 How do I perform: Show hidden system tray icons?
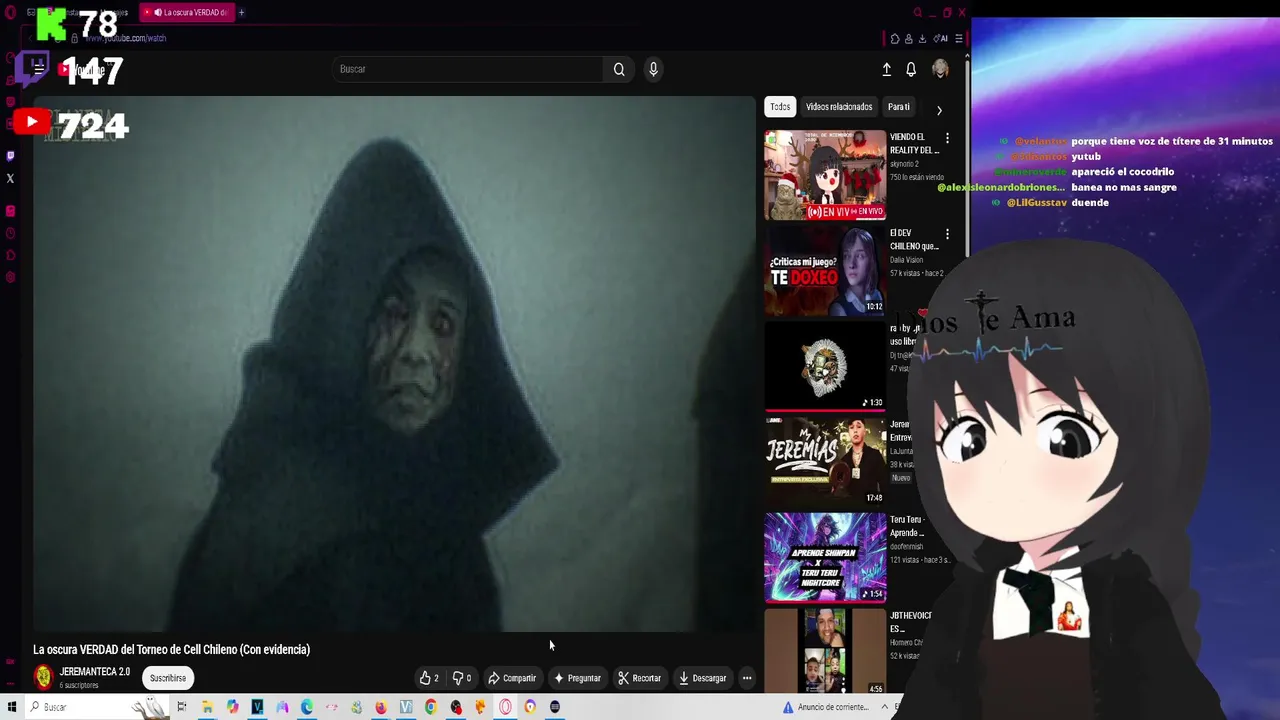(884, 707)
